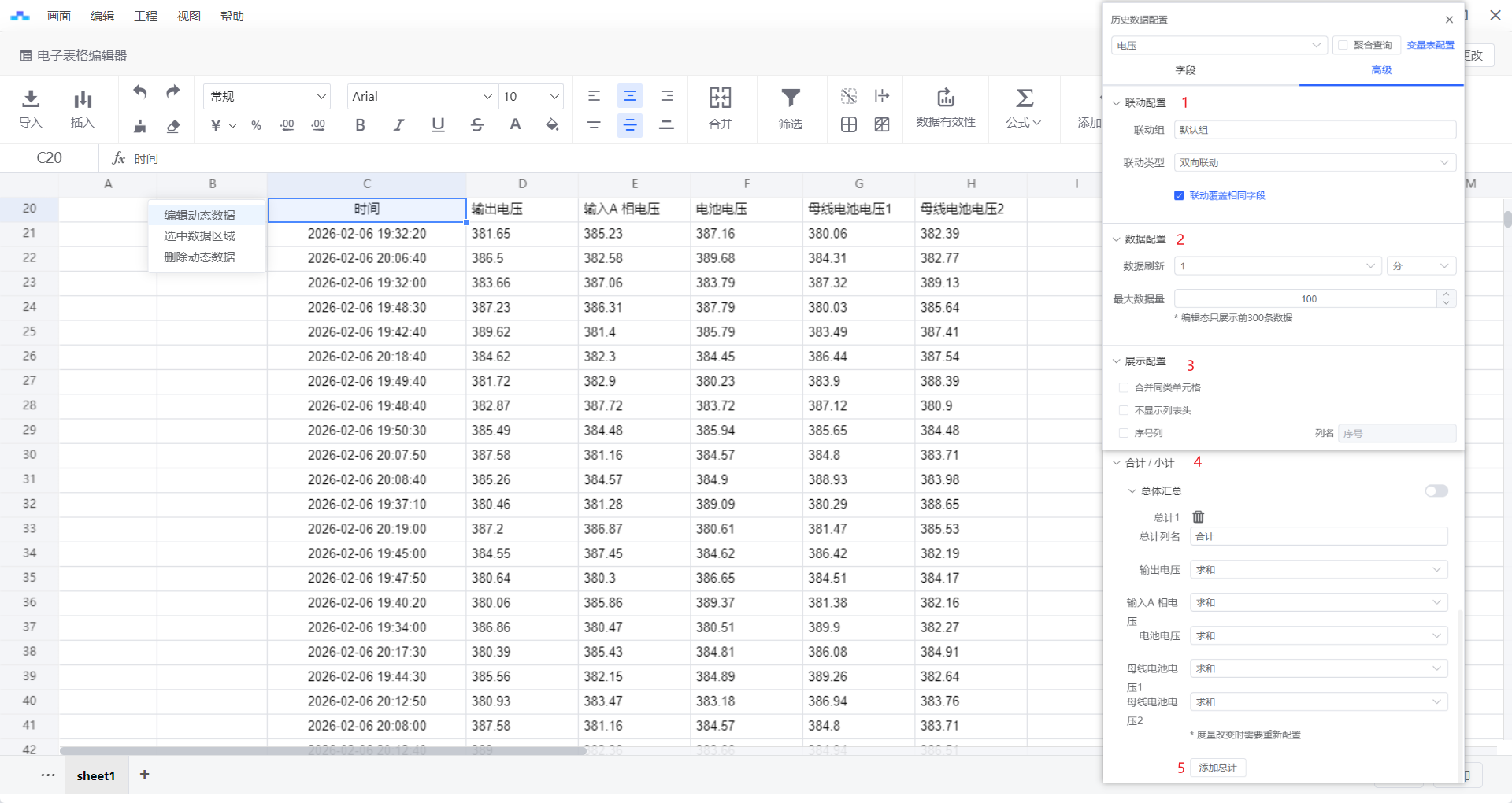Click the Undo arrow icon
Image resolution: width=1512 pixels, height=803 pixels.
[140, 92]
